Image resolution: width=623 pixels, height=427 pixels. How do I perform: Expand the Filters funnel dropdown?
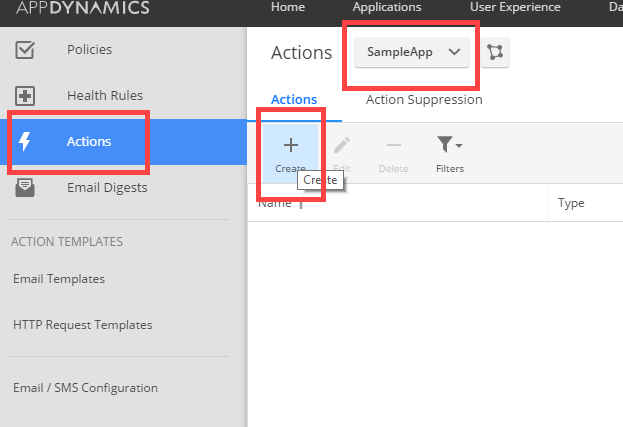(449, 146)
